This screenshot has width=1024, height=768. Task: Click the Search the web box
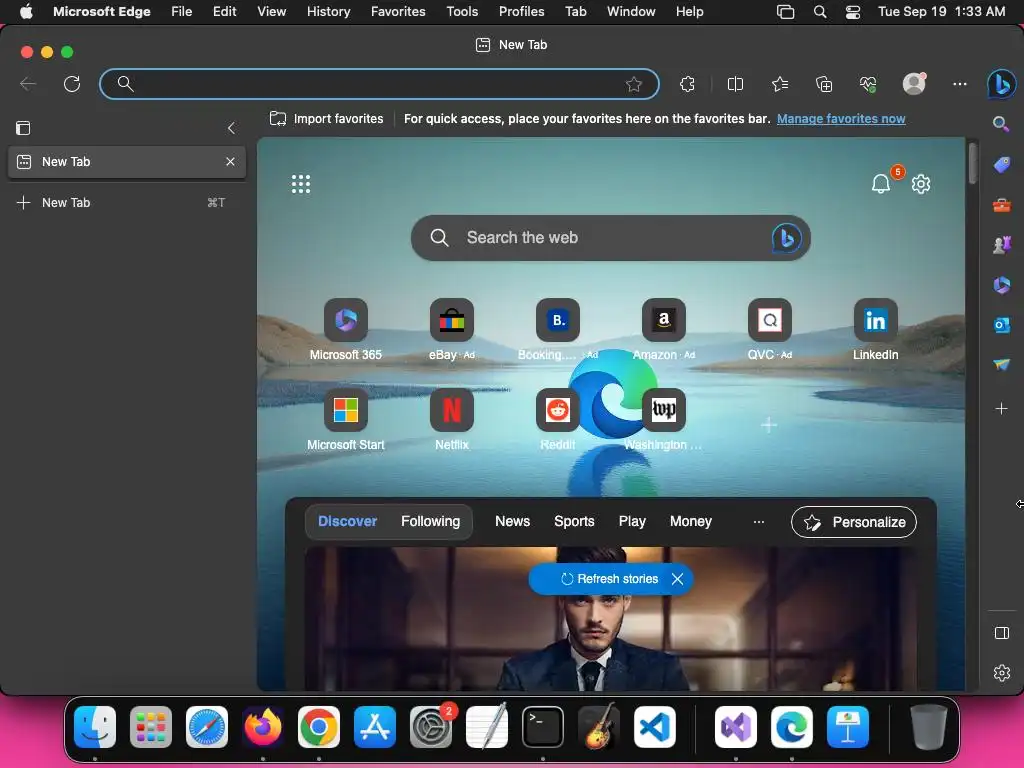611,238
